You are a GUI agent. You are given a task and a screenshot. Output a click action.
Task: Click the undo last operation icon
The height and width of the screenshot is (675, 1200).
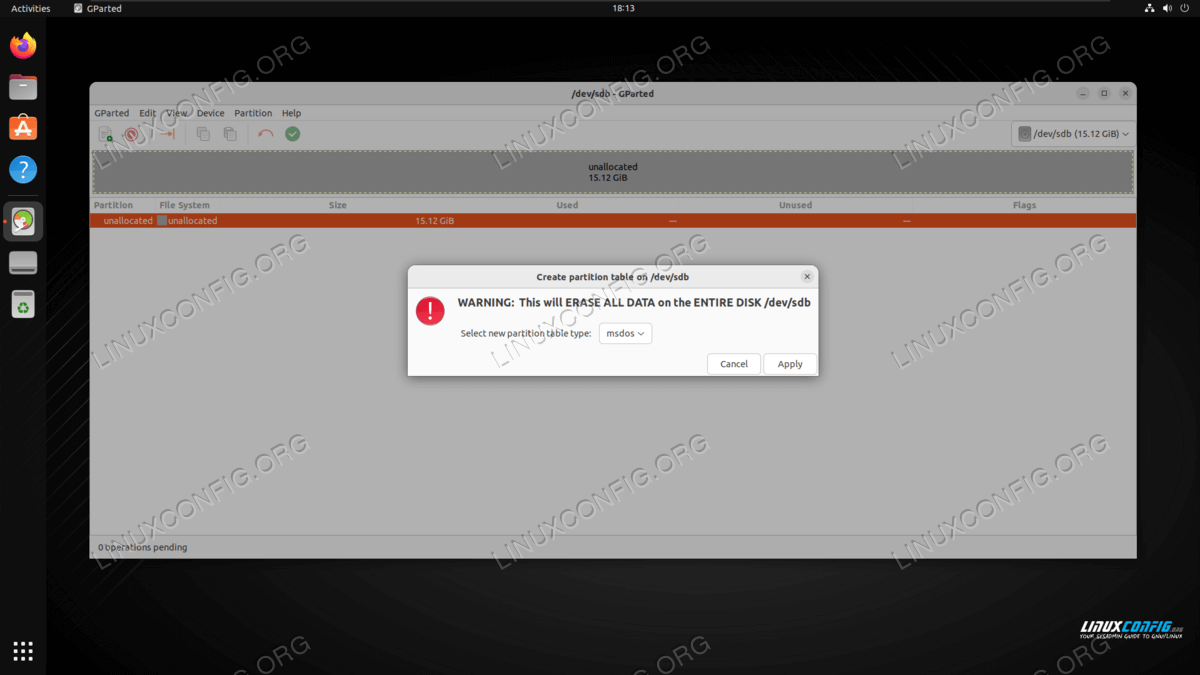(265, 134)
